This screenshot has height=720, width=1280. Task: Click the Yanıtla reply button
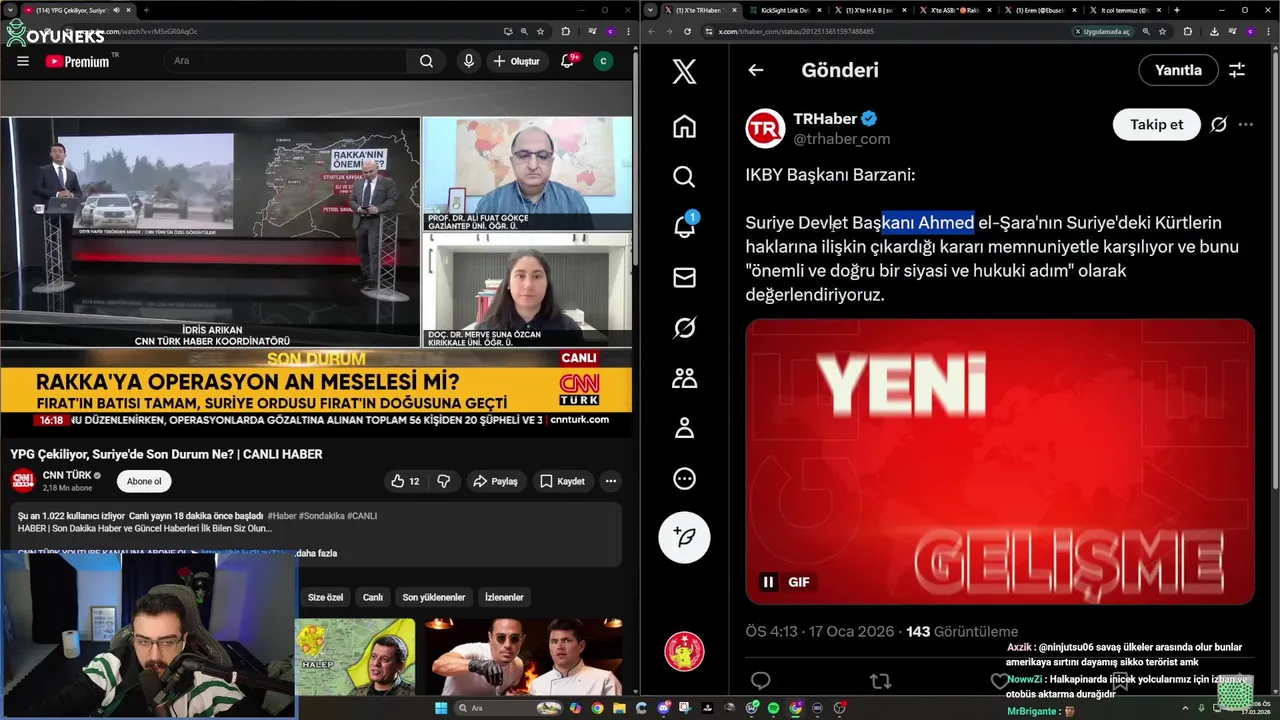click(1178, 70)
